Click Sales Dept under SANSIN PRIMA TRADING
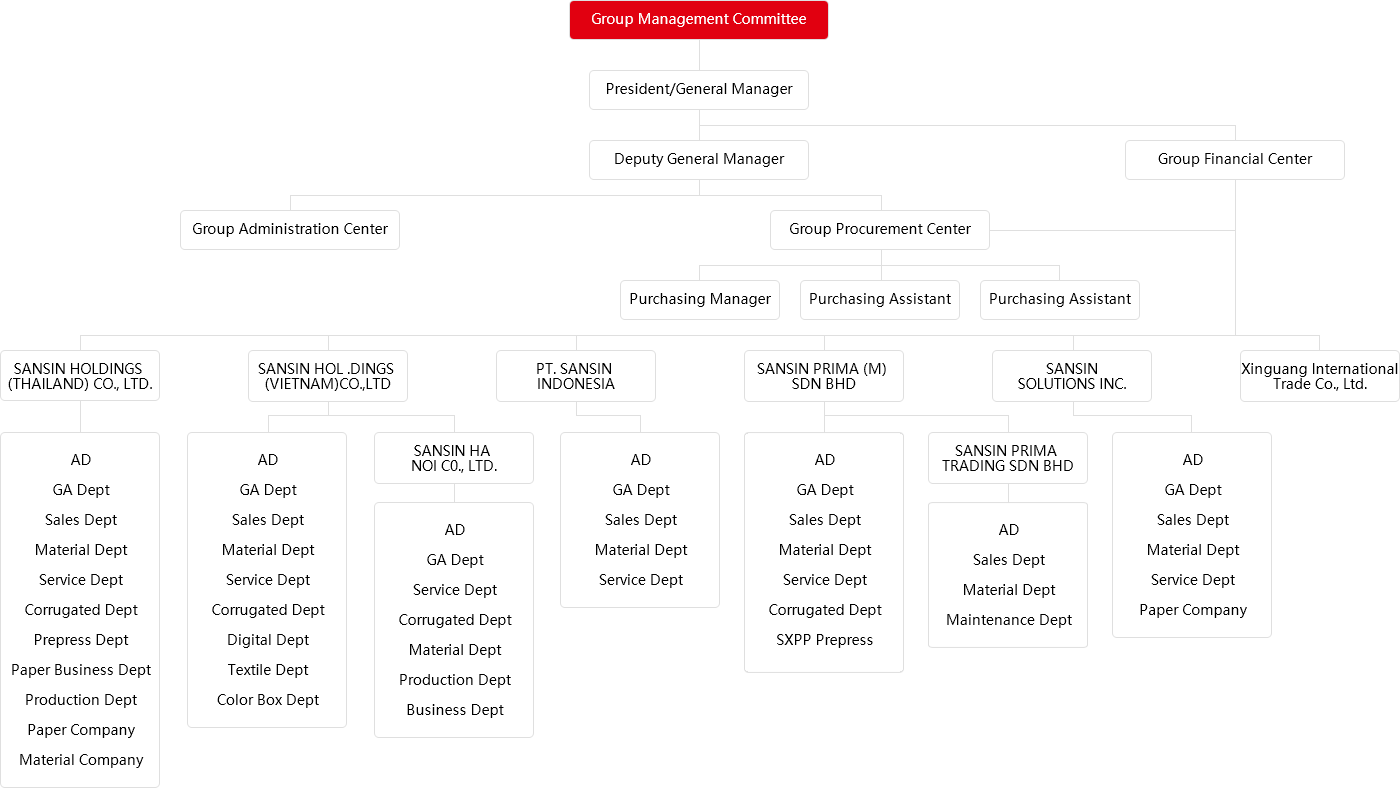 pos(1009,560)
